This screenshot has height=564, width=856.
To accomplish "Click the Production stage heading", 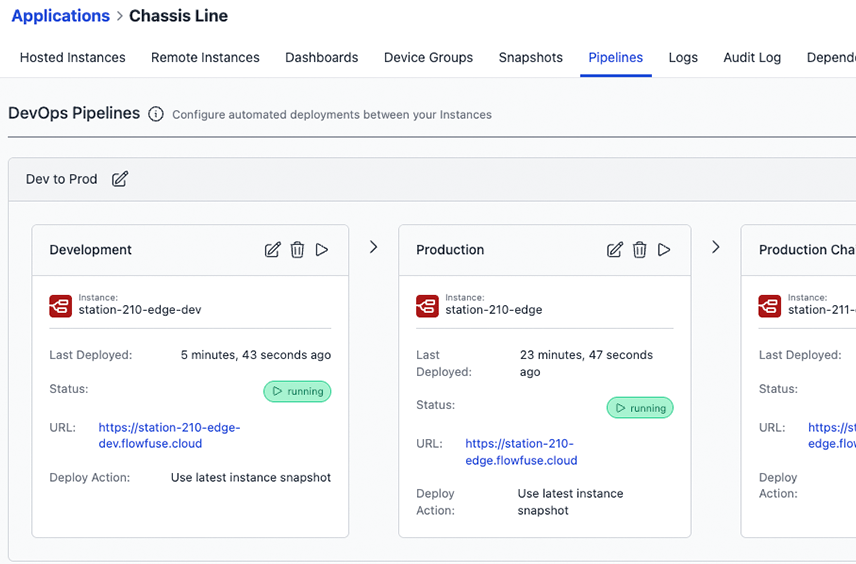I will click(x=450, y=250).
